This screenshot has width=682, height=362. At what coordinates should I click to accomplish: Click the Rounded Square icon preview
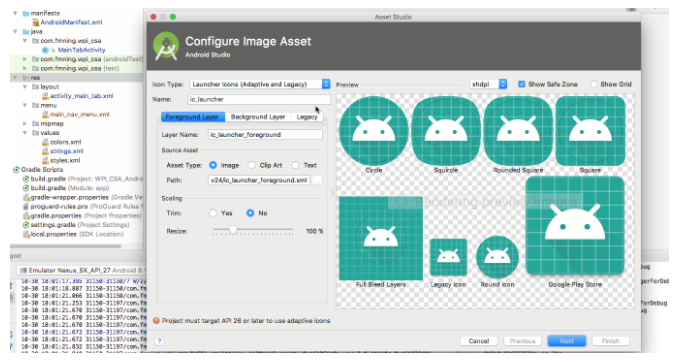(x=518, y=131)
